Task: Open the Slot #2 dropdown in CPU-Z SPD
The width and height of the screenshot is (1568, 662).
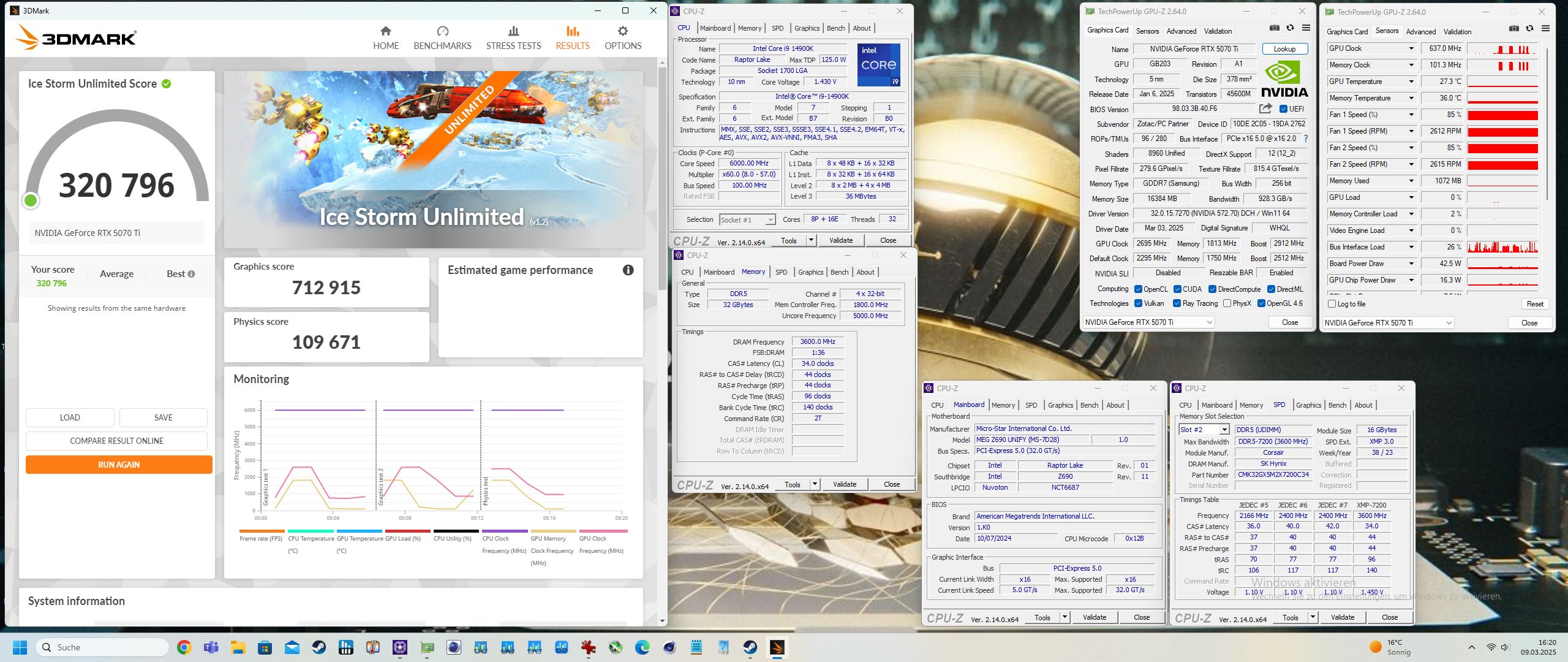Action: [x=1204, y=430]
